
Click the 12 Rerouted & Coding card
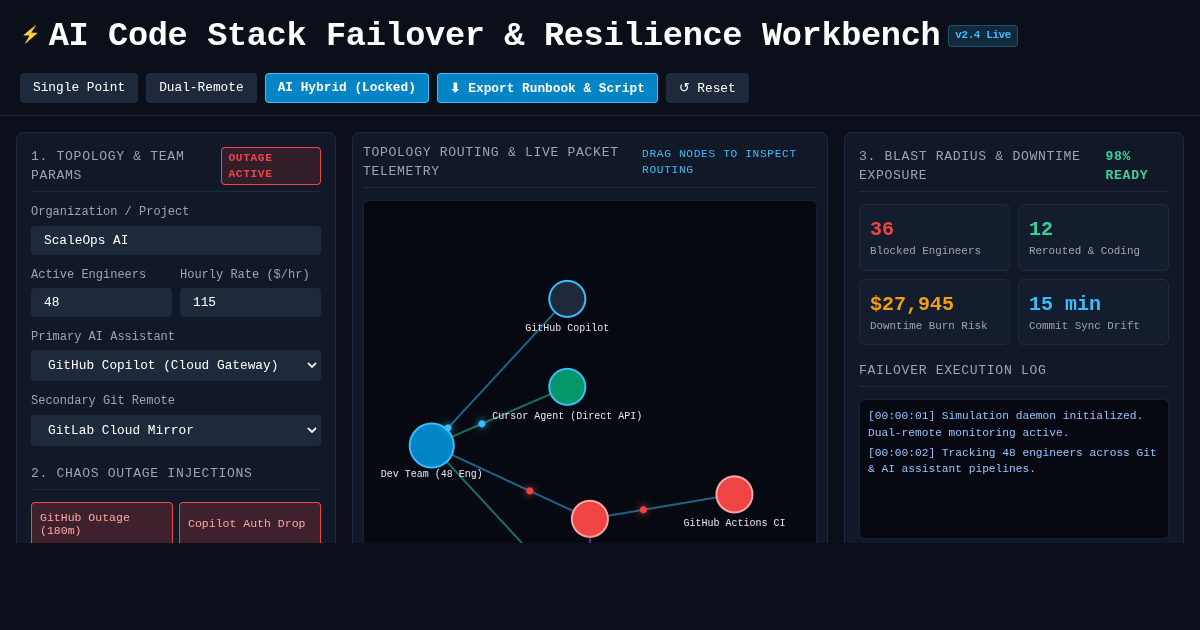1093,238
